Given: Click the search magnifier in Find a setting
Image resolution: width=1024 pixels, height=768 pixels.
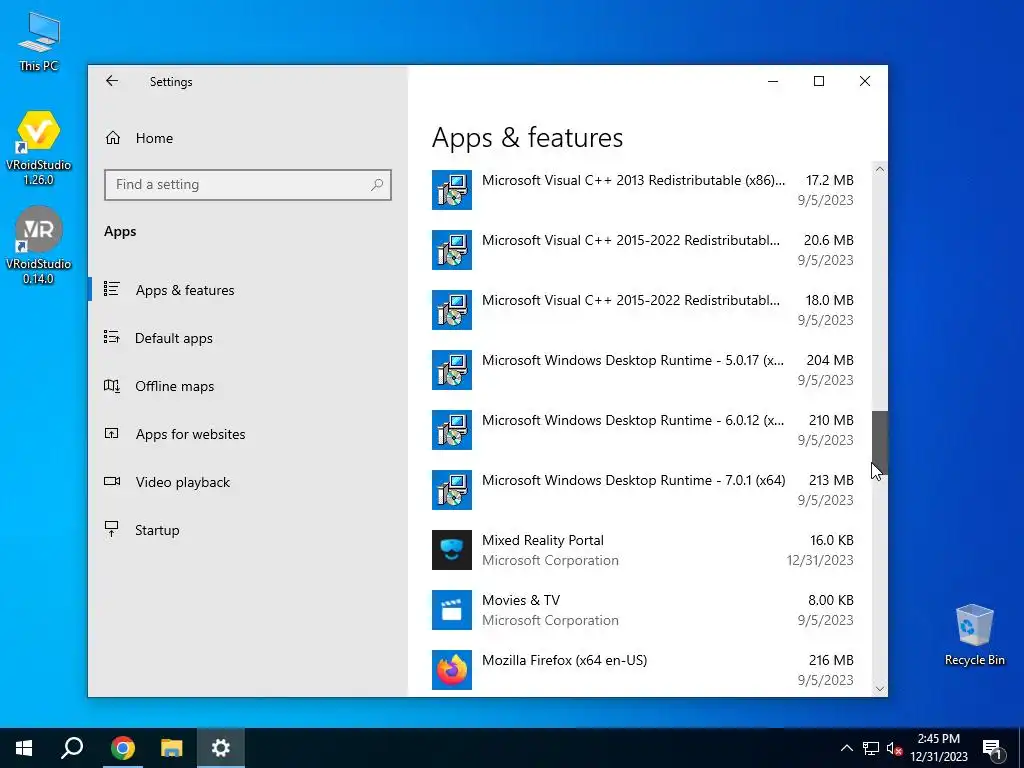Looking at the screenshot, I should [377, 185].
